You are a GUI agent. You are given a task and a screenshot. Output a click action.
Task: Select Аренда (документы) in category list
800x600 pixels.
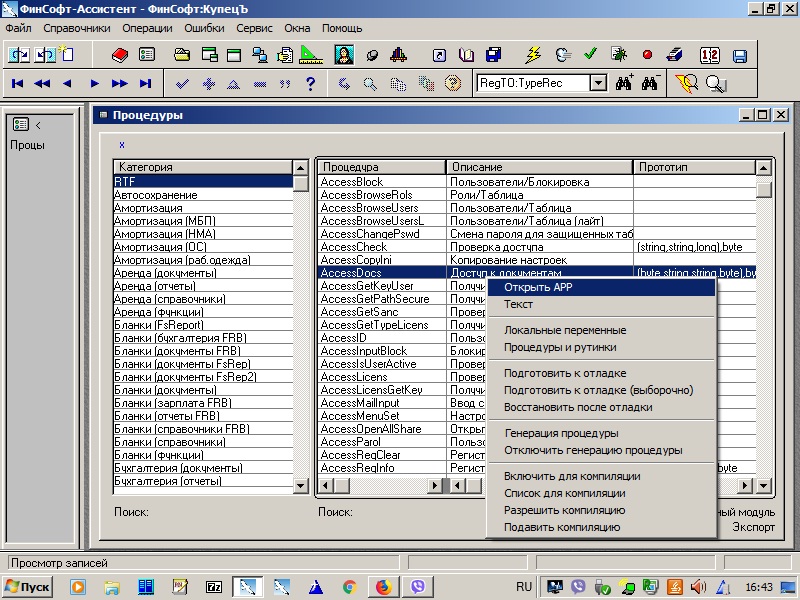[165, 273]
